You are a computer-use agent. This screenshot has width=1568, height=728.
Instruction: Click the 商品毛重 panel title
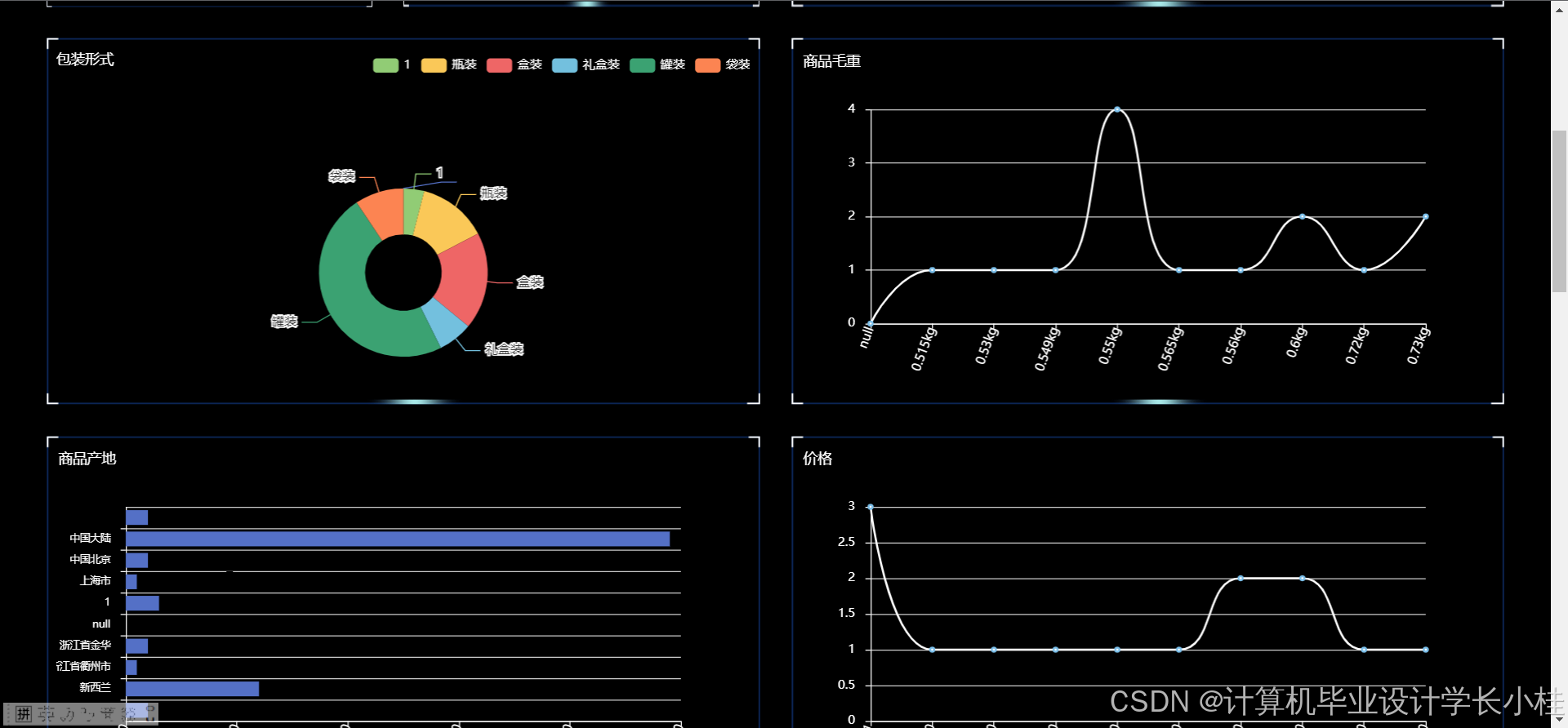point(831,61)
